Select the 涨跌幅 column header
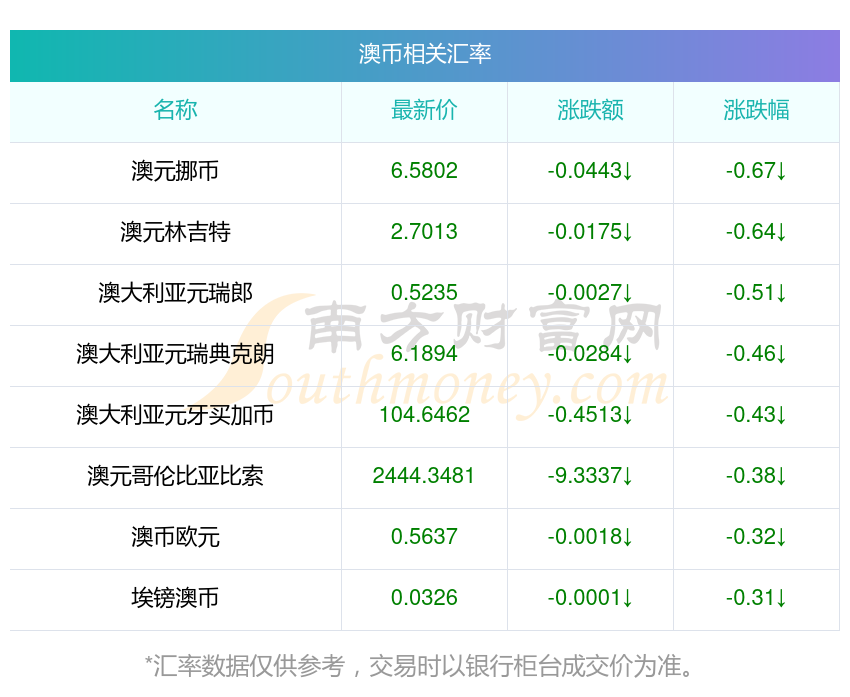The width and height of the screenshot is (850, 697). click(756, 110)
